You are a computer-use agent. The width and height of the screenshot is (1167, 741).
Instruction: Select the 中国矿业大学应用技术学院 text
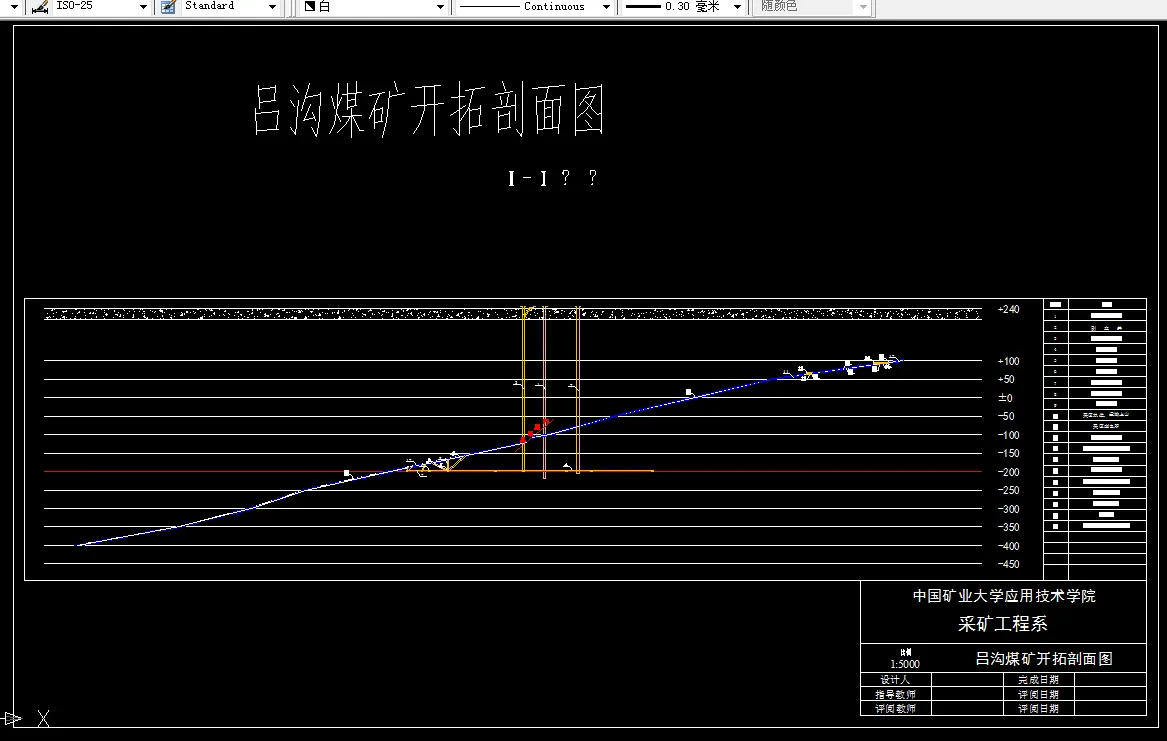pyautogui.click(x=1004, y=596)
